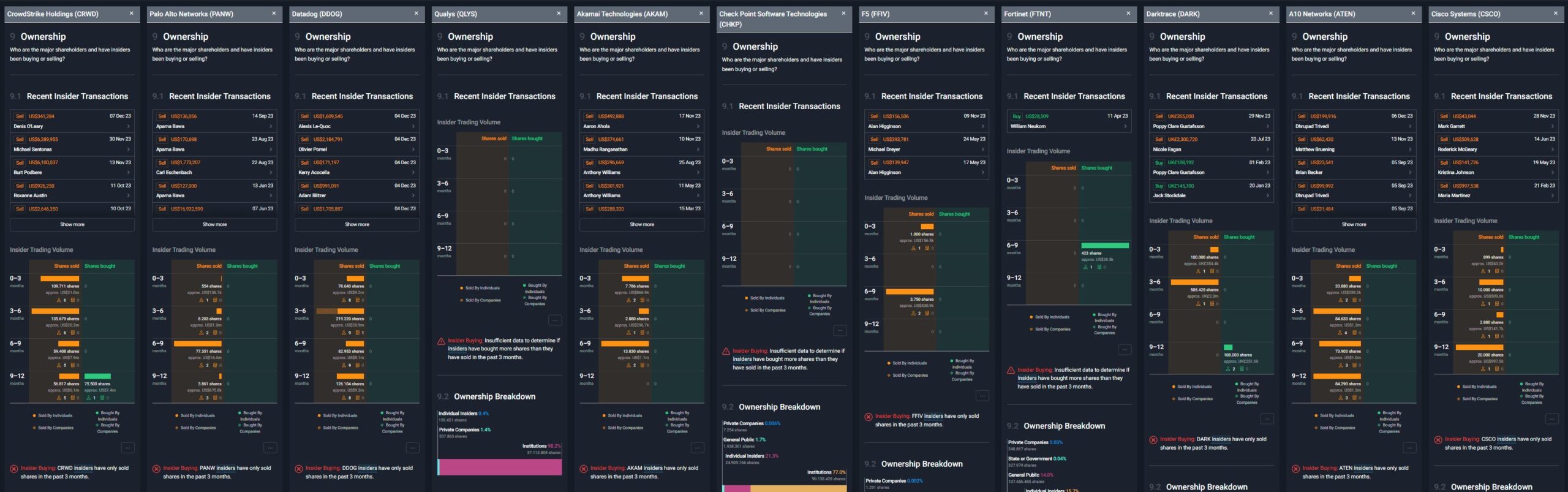Toggle Sold By Individuals legend in CrowdStrike chart
This screenshot has height=492, width=1568.
(x=53, y=415)
